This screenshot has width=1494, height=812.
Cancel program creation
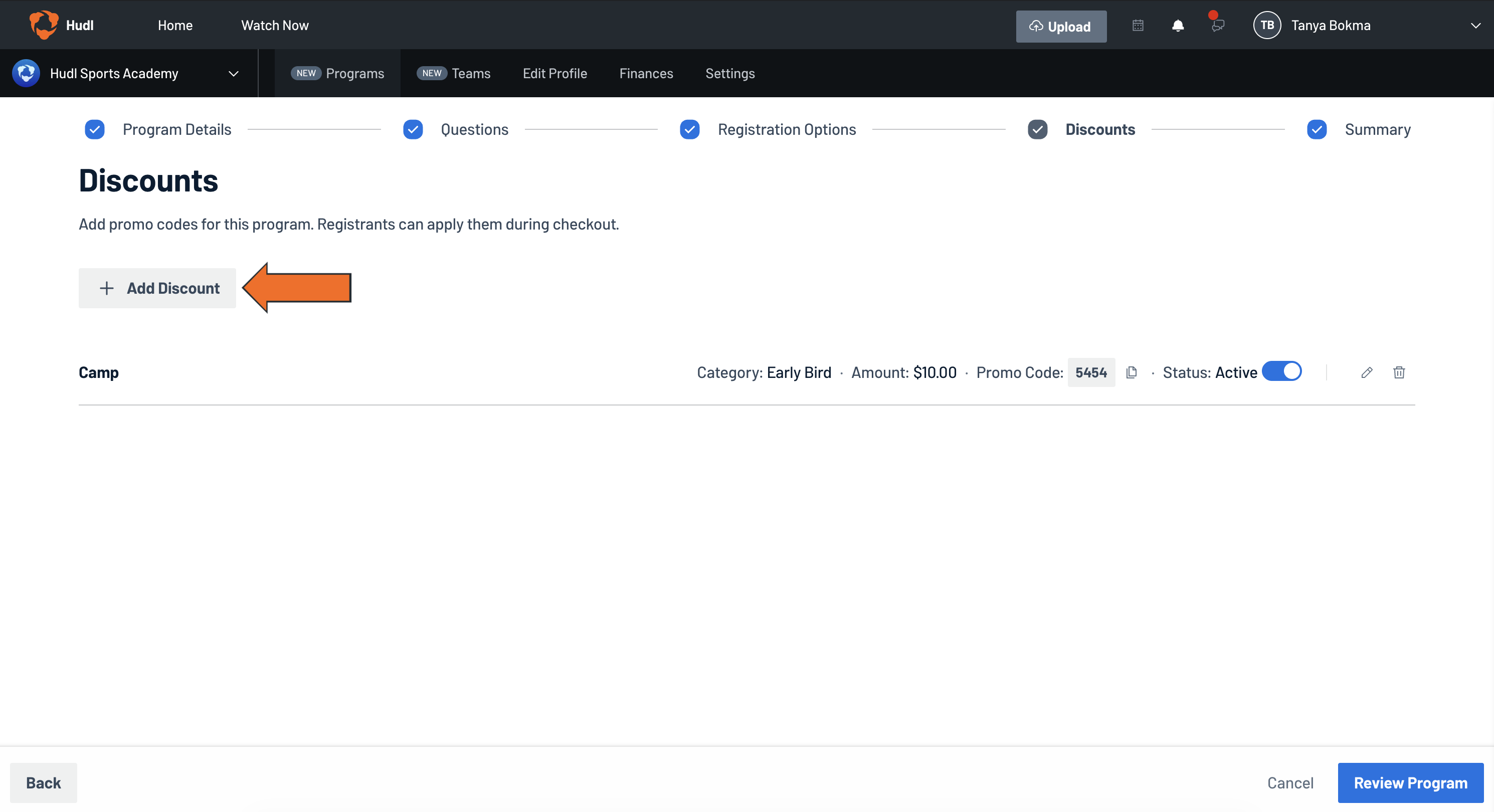pyautogui.click(x=1290, y=783)
